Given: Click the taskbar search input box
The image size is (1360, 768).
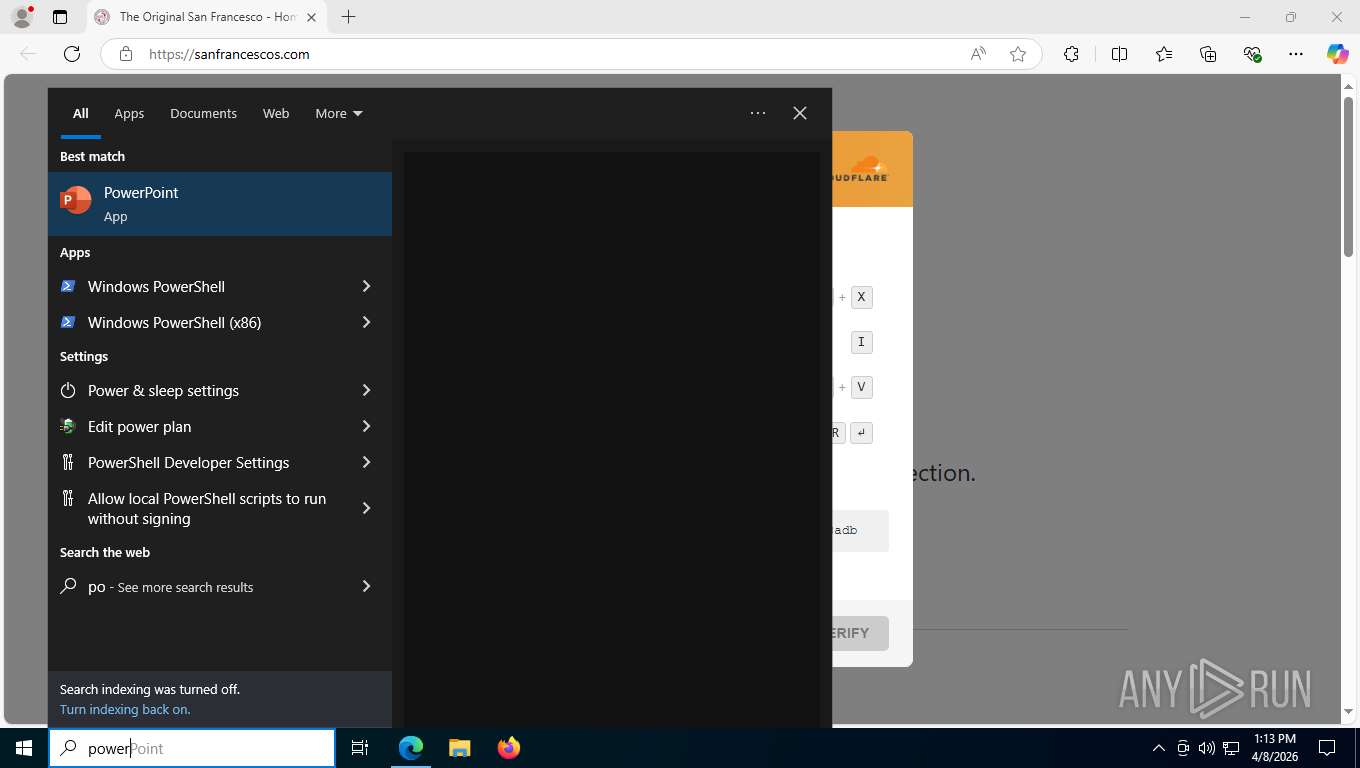Looking at the screenshot, I should tap(192, 748).
